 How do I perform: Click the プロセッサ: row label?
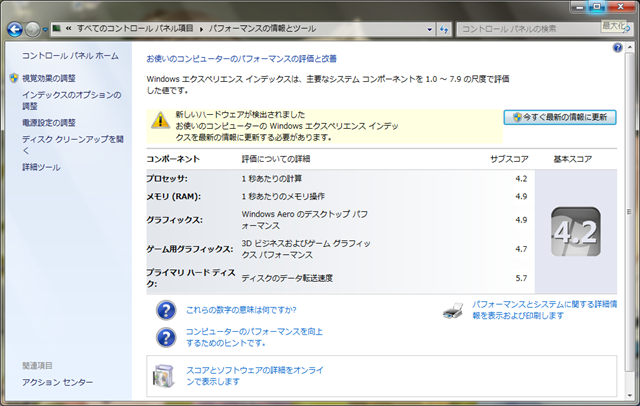(x=167, y=178)
